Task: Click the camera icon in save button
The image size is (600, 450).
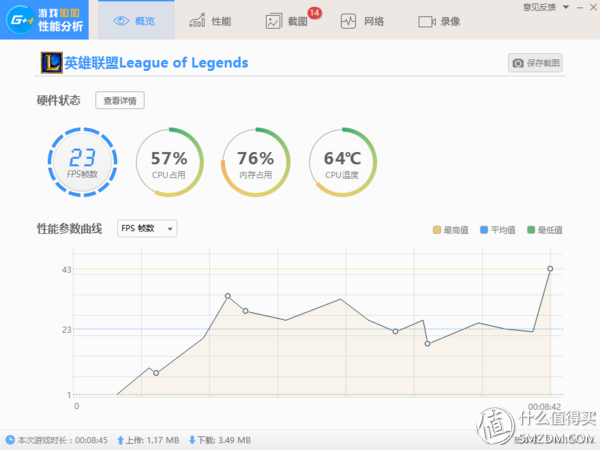Action: coord(518,63)
